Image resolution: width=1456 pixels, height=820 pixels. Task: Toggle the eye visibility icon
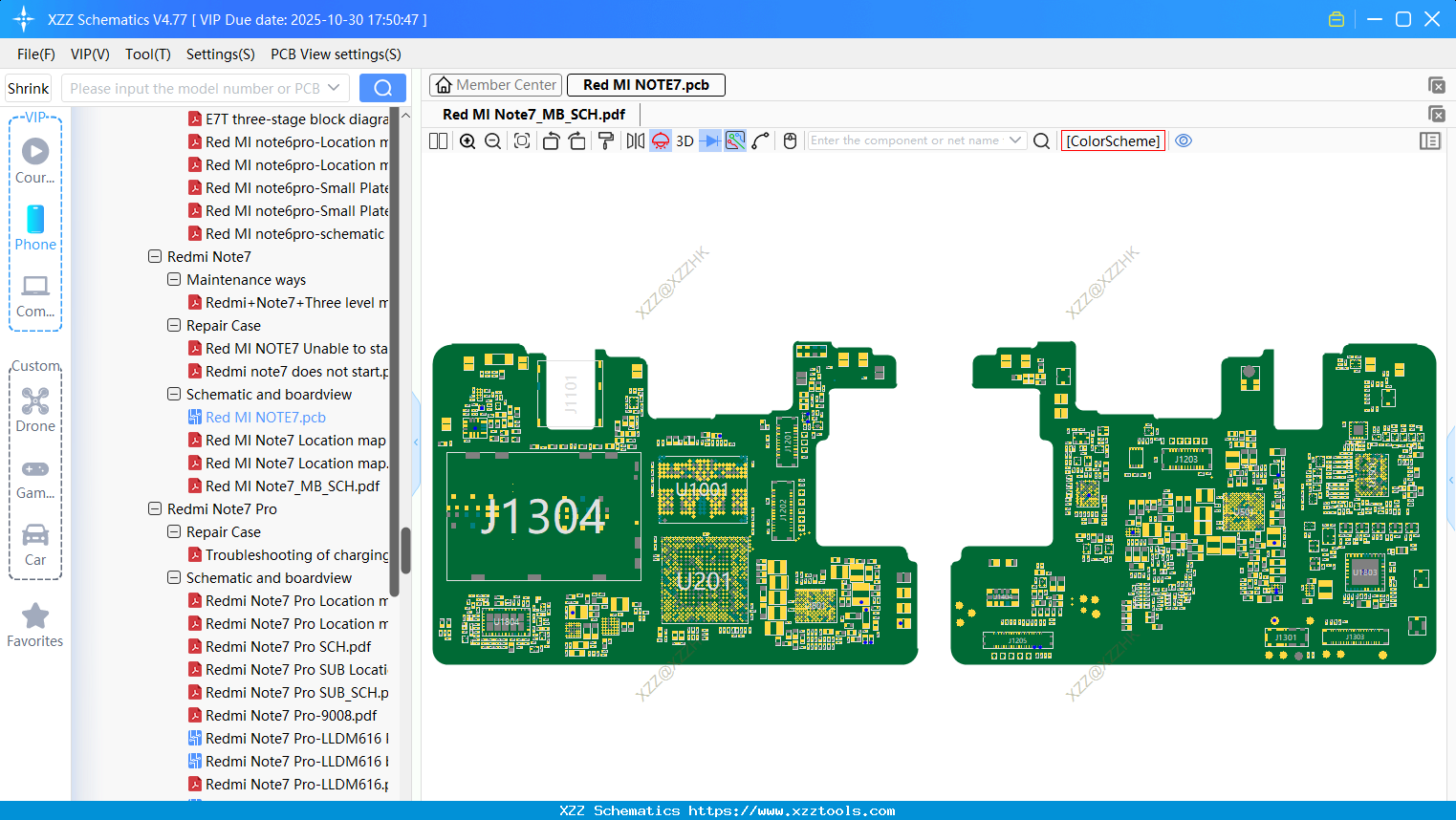[1184, 141]
